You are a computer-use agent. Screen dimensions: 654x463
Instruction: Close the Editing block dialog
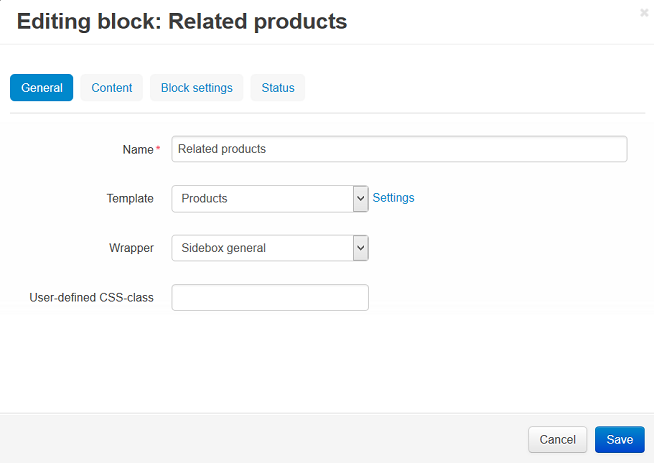[644, 13]
